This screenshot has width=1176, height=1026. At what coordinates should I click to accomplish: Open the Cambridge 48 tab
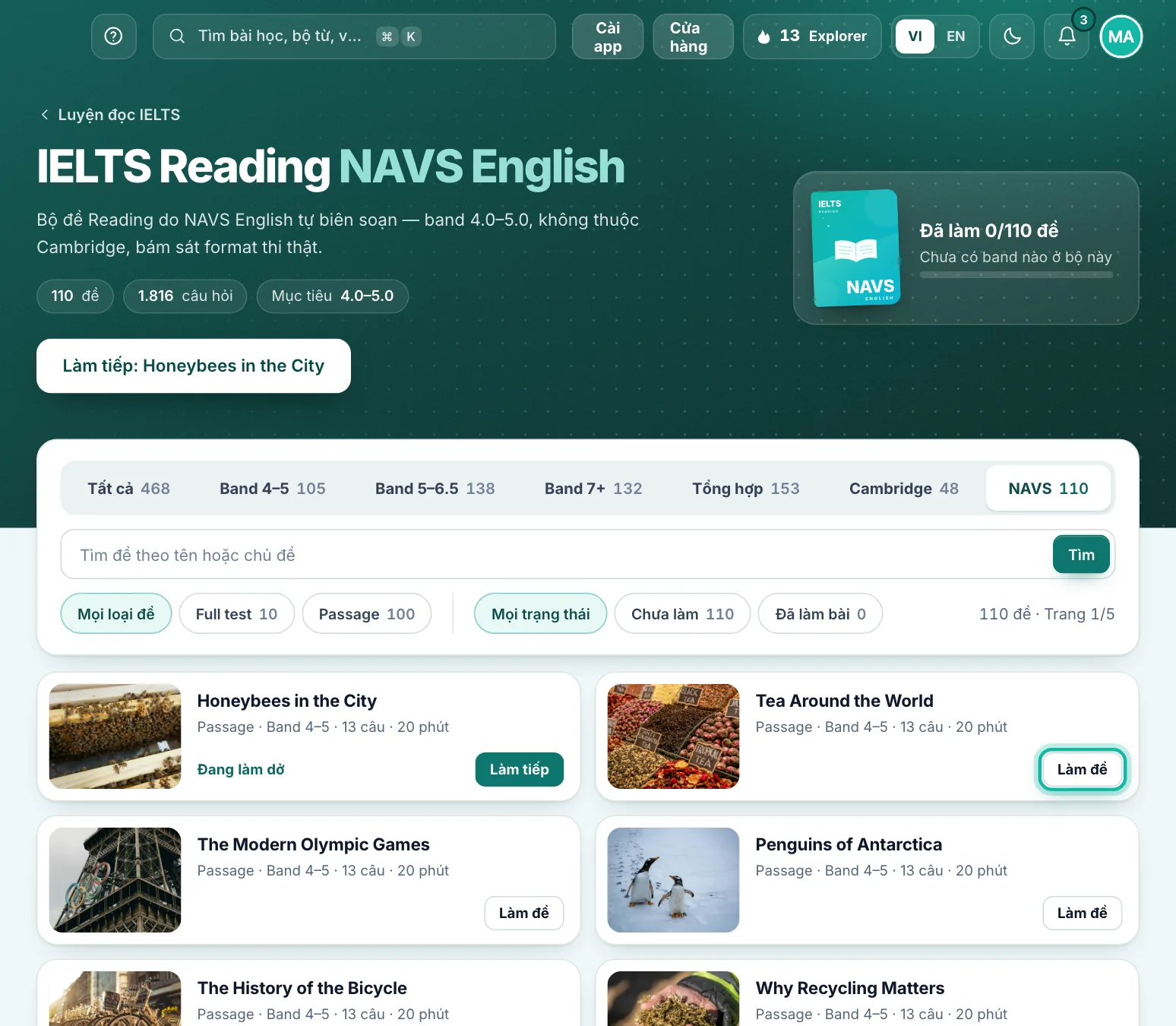pos(903,488)
